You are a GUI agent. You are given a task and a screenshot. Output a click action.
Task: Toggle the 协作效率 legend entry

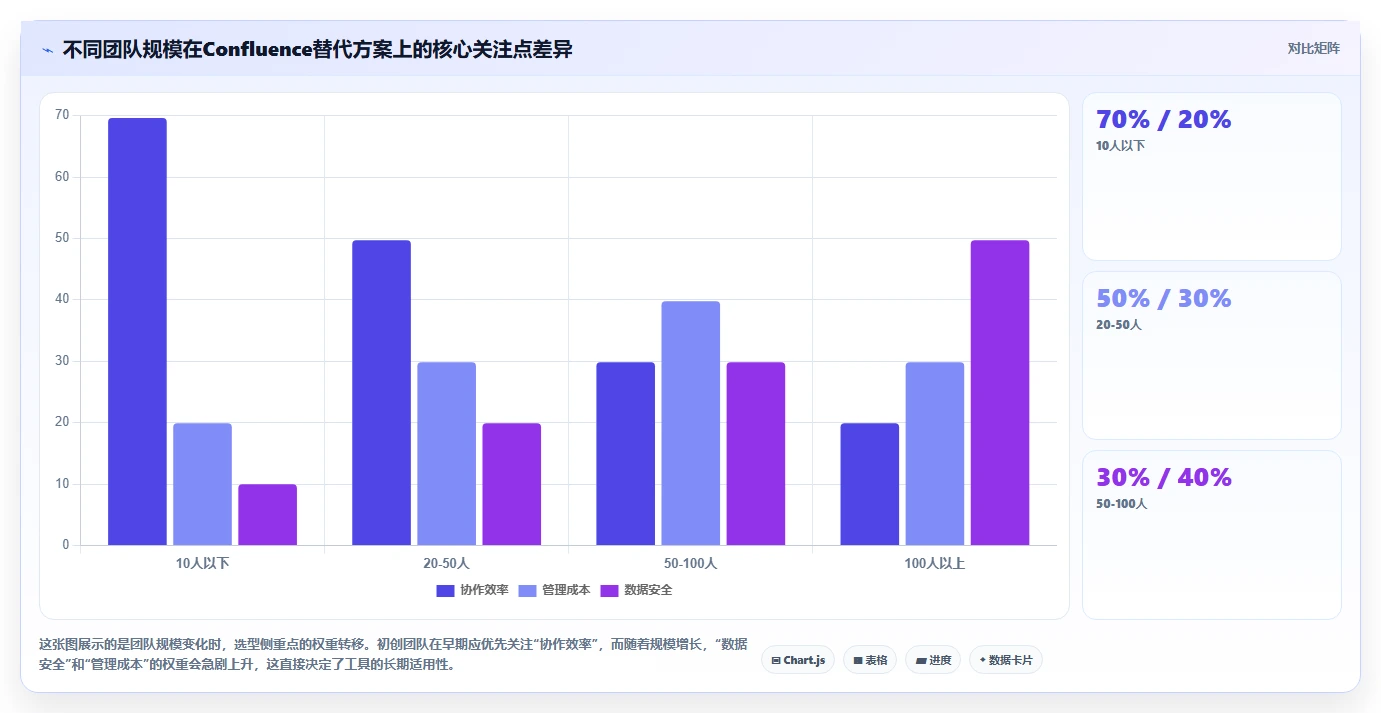point(472,590)
